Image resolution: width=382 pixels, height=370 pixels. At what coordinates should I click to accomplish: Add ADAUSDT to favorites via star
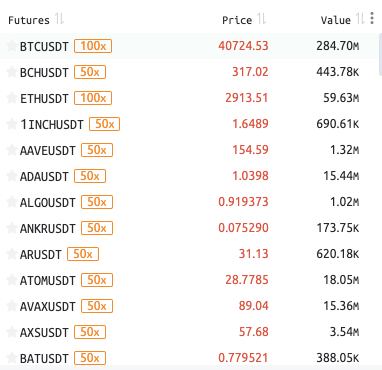point(12,176)
